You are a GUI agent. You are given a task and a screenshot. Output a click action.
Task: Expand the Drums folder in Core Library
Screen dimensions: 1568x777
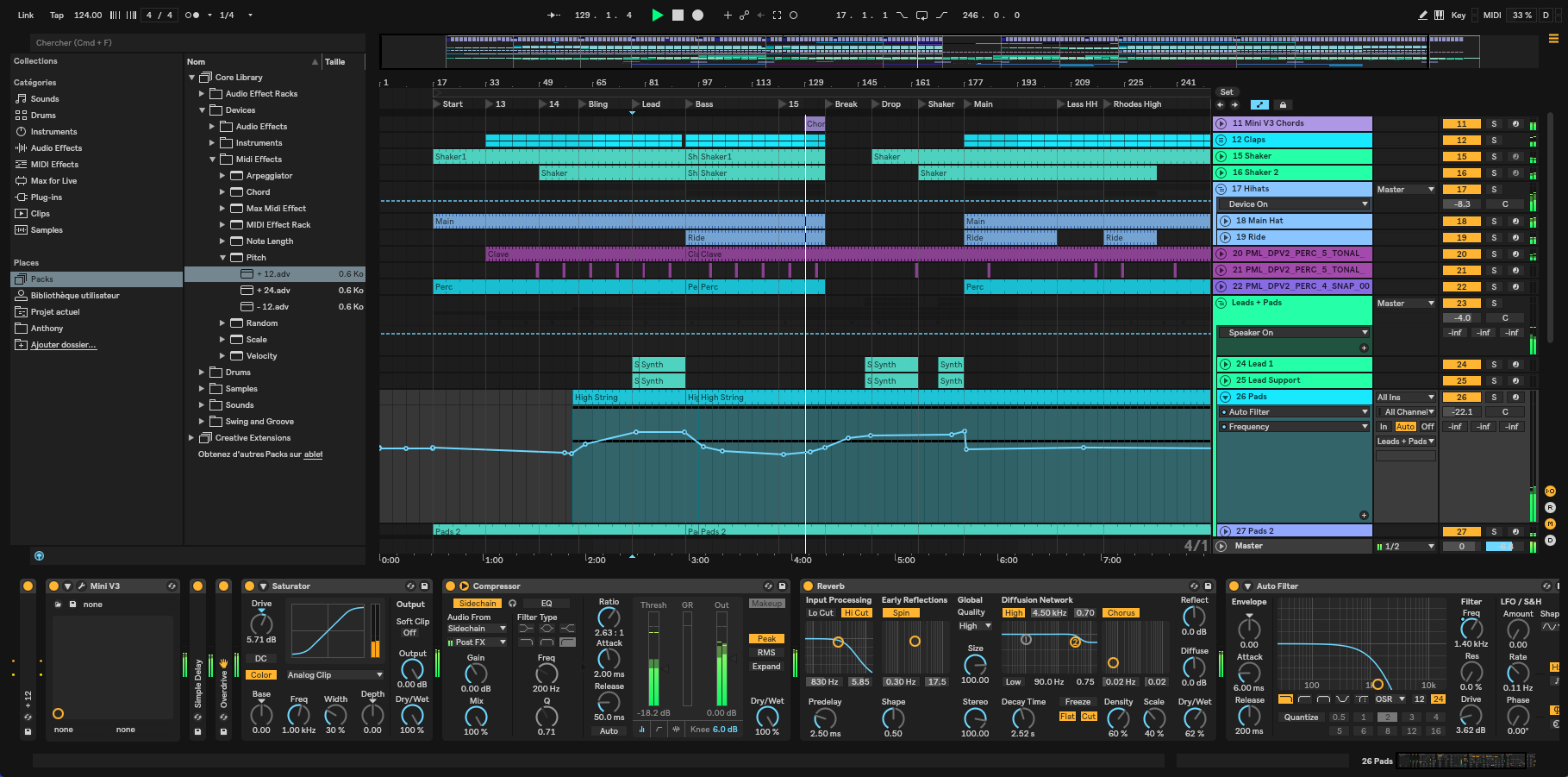coord(202,373)
